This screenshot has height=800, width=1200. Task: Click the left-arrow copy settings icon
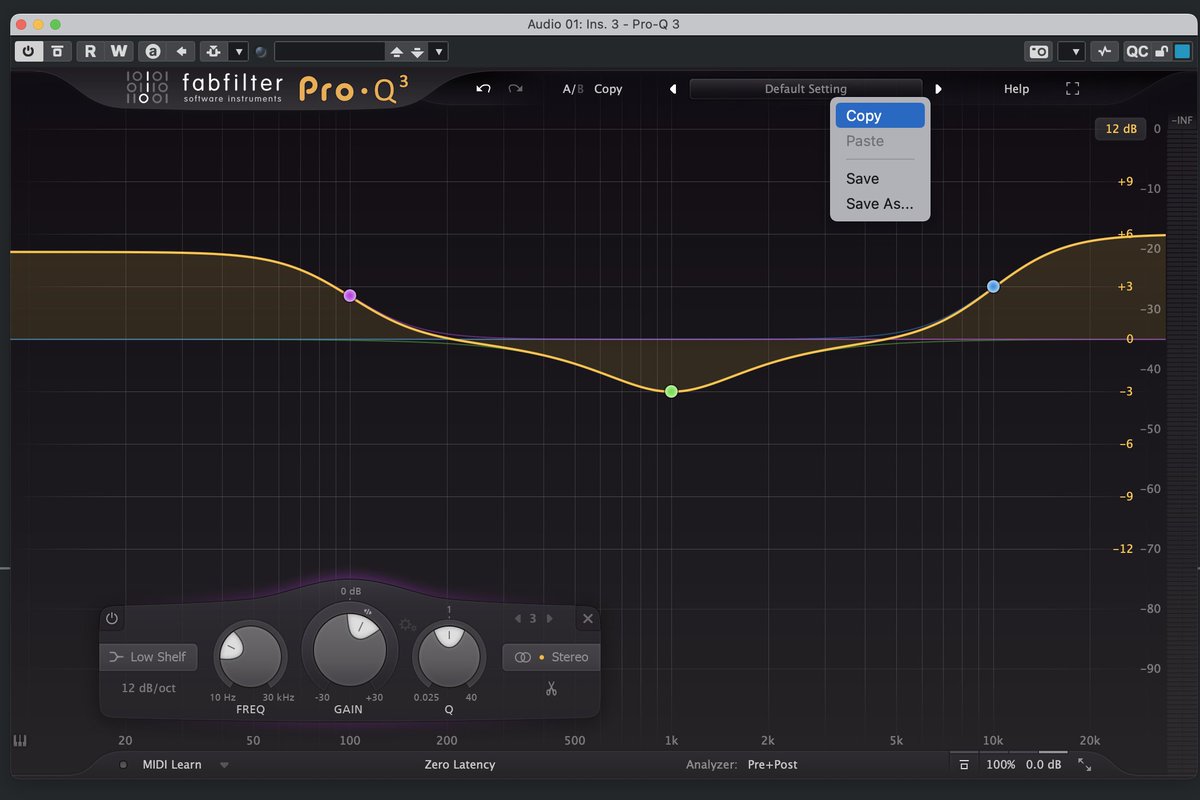181,51
